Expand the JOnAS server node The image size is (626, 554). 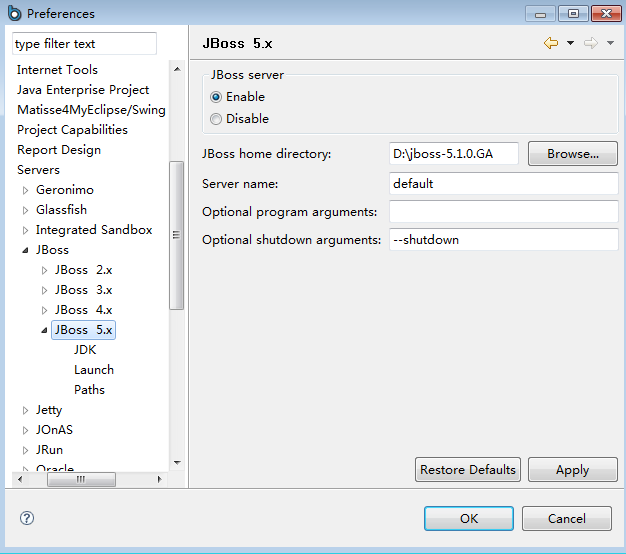[x=26, y=430]
